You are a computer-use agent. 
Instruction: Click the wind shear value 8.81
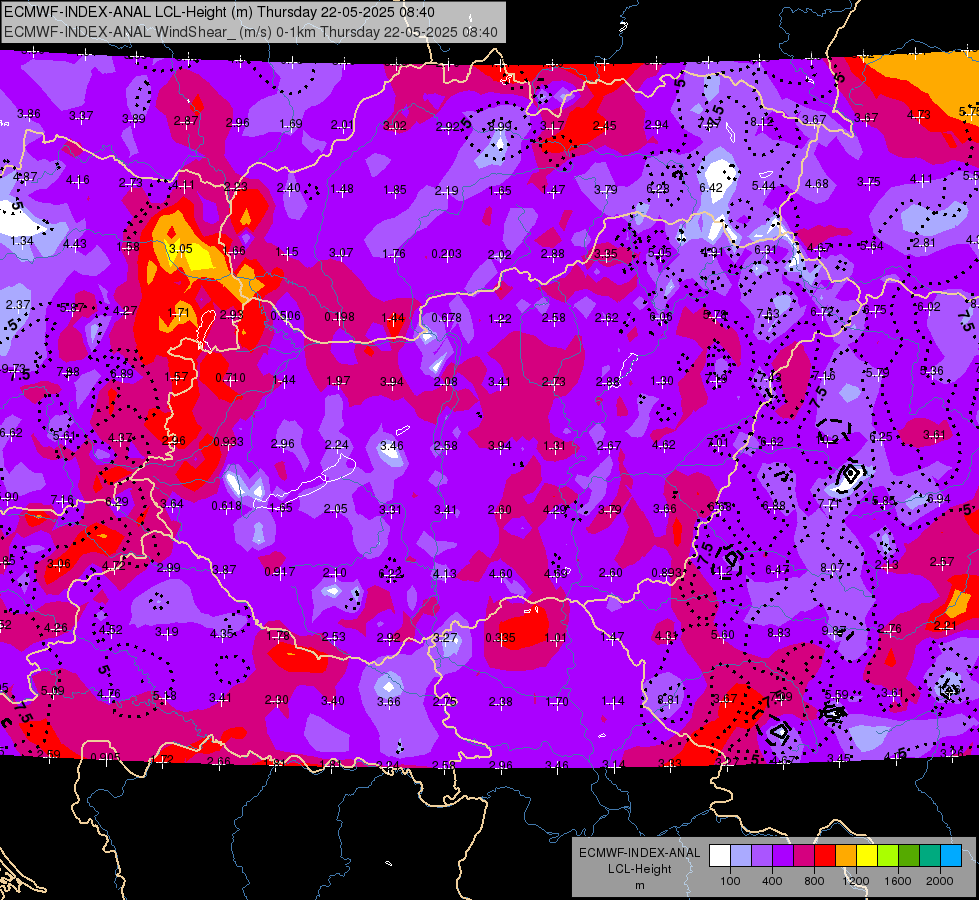[x=668, y=700]
